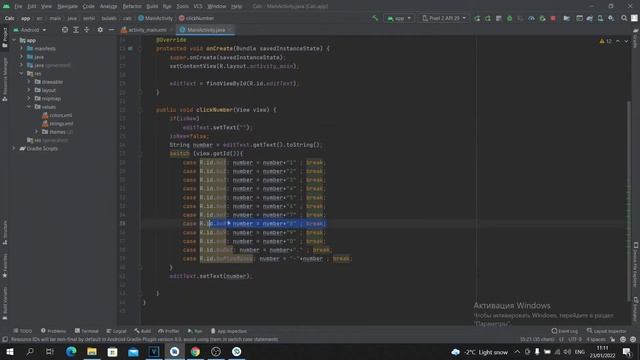The width and height of the screenshot is (640, 360).
Task: Open File Explorer from the taskbar
Action: tap(92, 351)
